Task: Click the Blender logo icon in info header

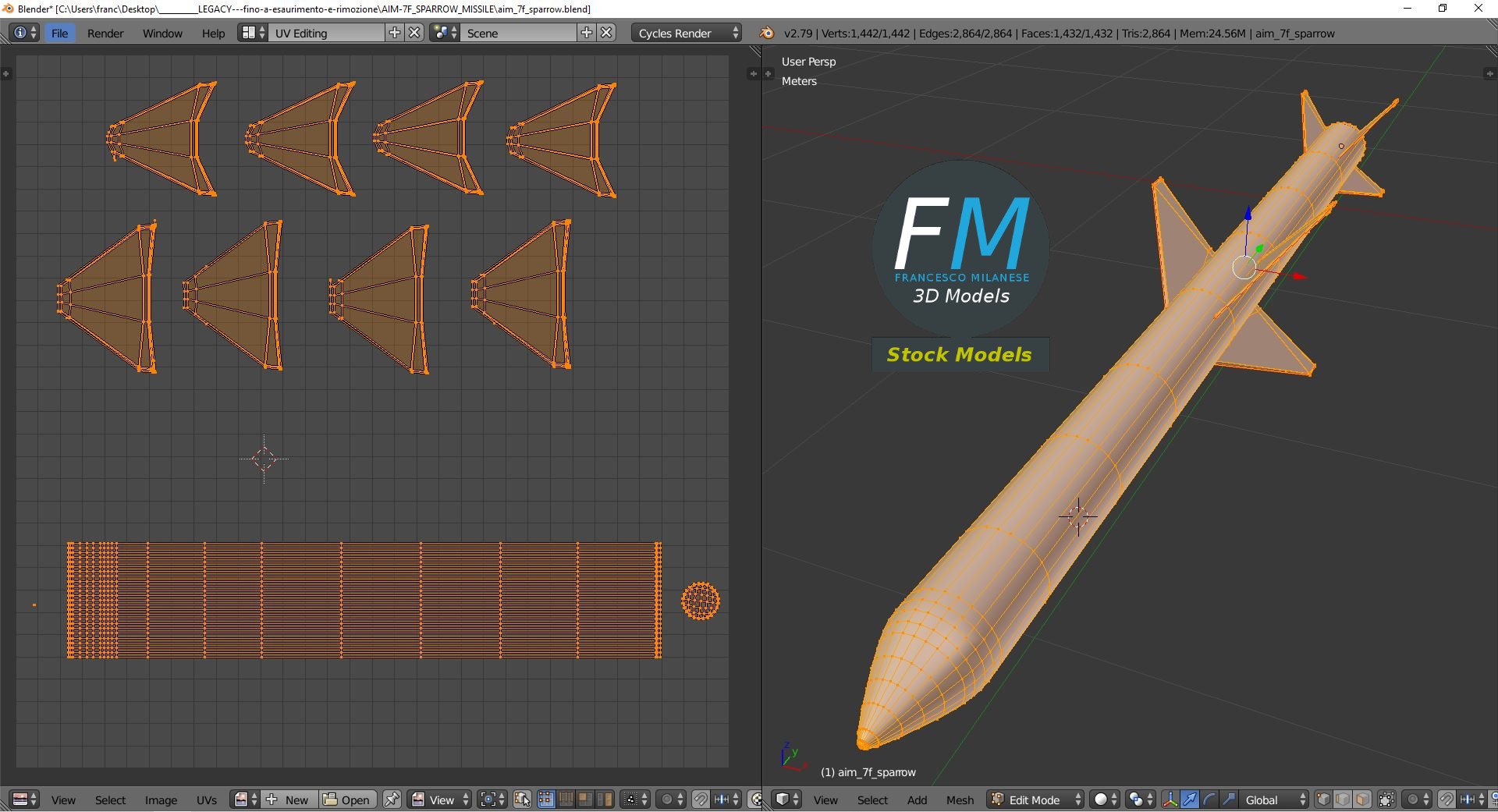Action: coord(767,33)
